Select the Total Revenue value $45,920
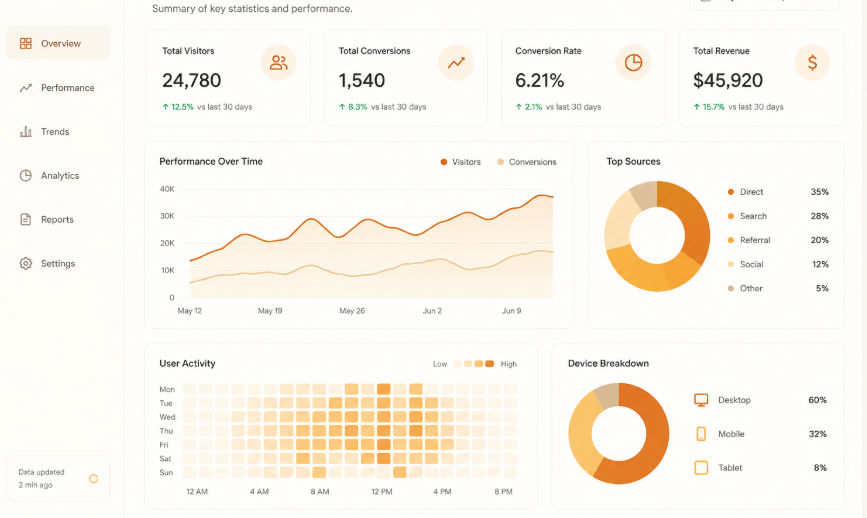The image size is (867, 518). 728,81
